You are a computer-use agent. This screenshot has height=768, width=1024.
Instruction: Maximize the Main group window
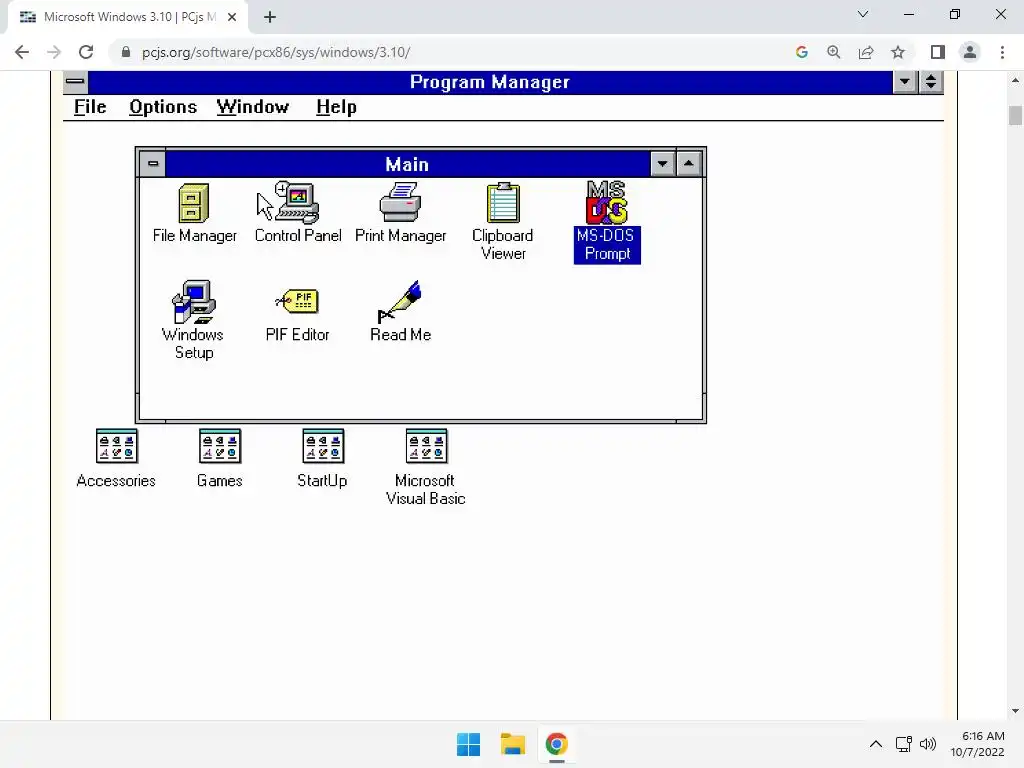(x=688, y=164)
